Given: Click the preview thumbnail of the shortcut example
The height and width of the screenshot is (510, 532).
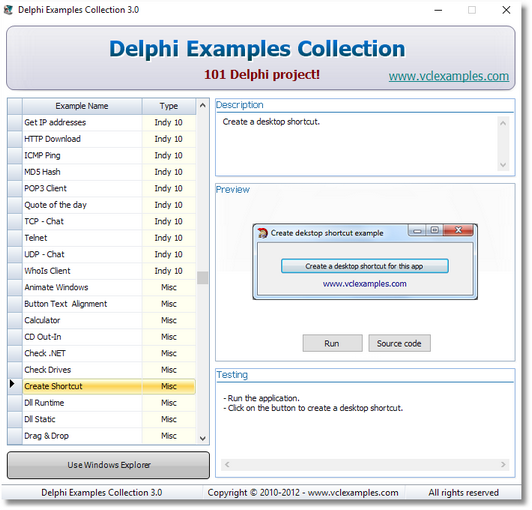Looking at the screenshot, I should 365,261.
